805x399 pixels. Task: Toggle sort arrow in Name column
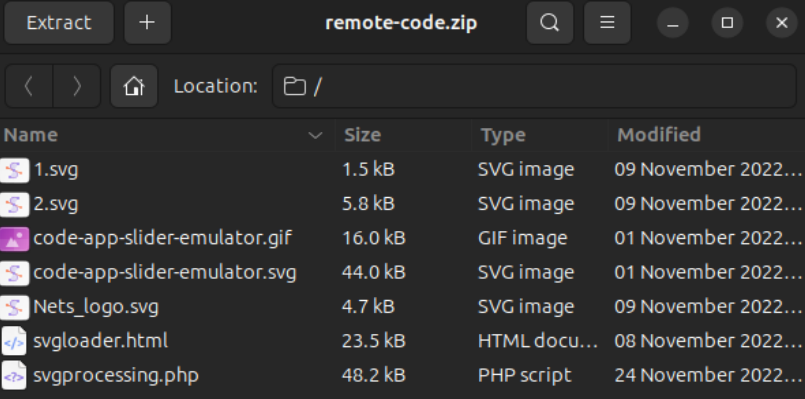coord(315,135)
